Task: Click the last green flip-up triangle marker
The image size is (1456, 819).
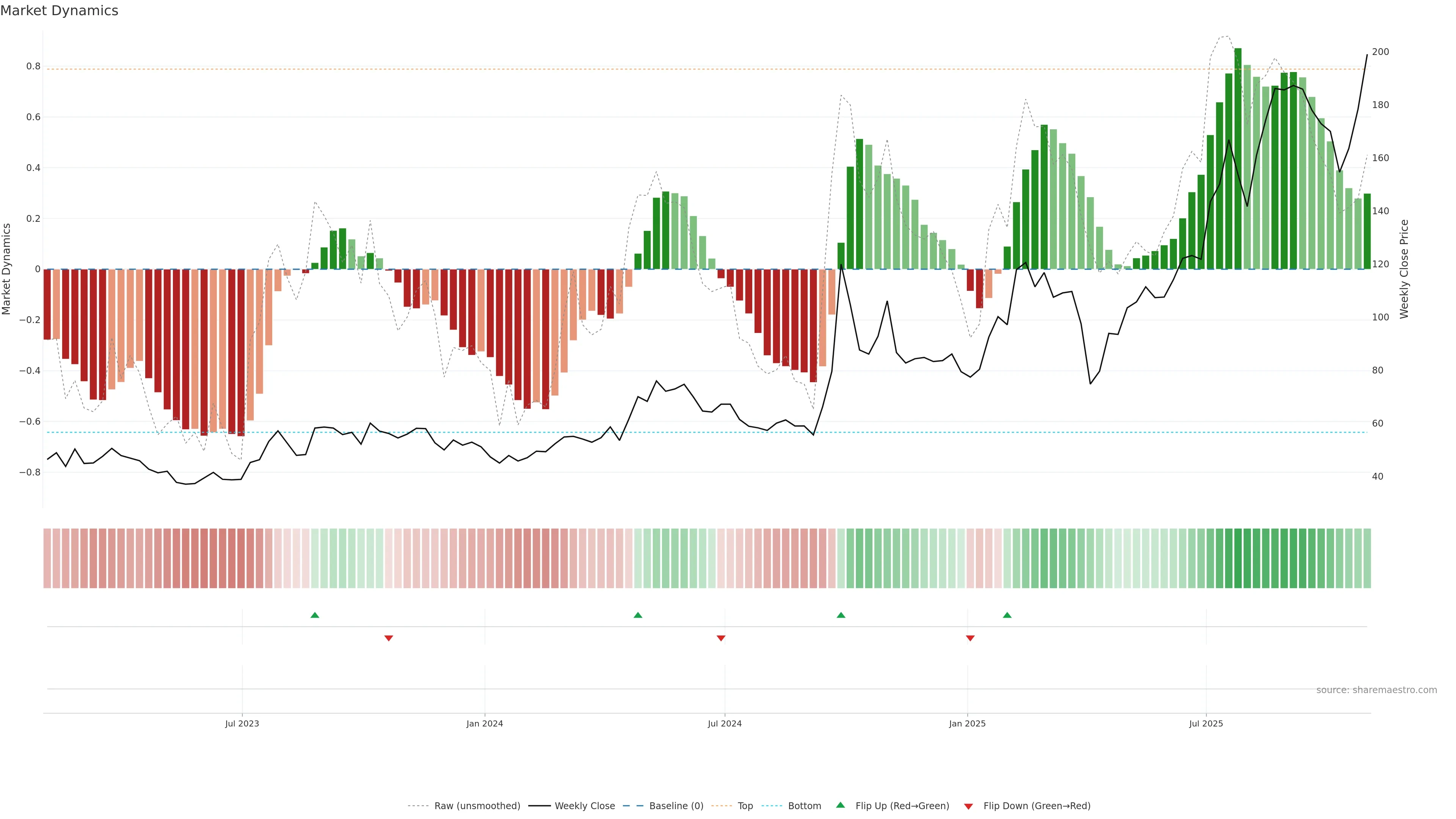Action: 1007,615
